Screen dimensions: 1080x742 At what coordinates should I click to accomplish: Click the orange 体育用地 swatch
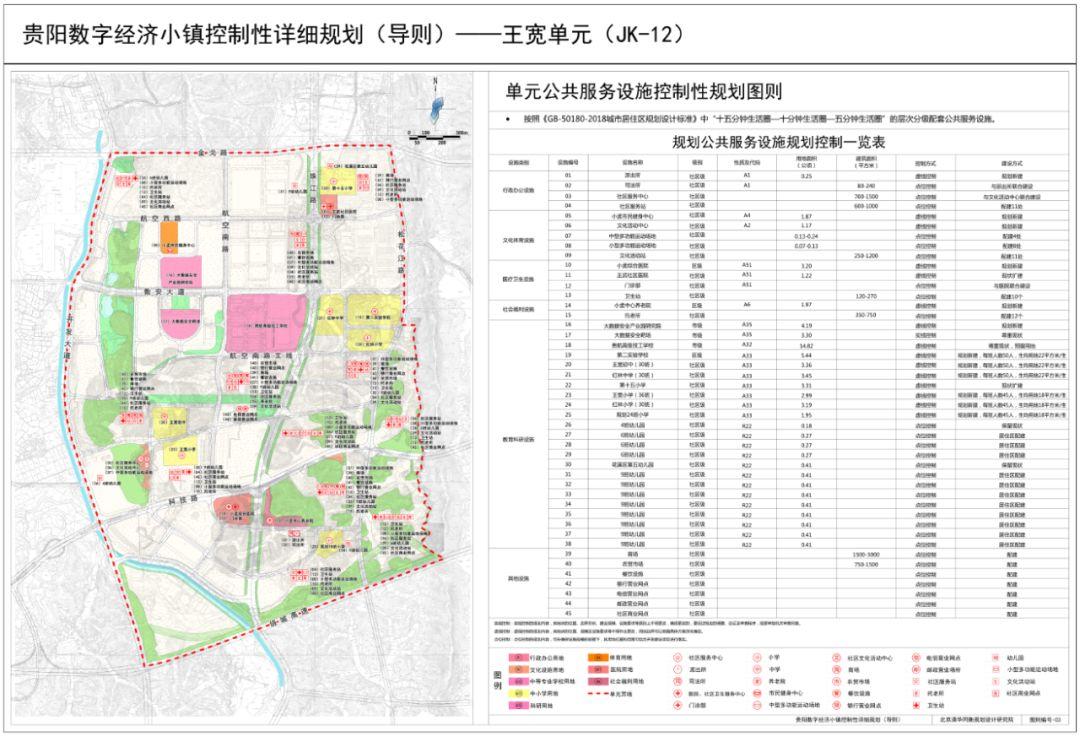598,658
